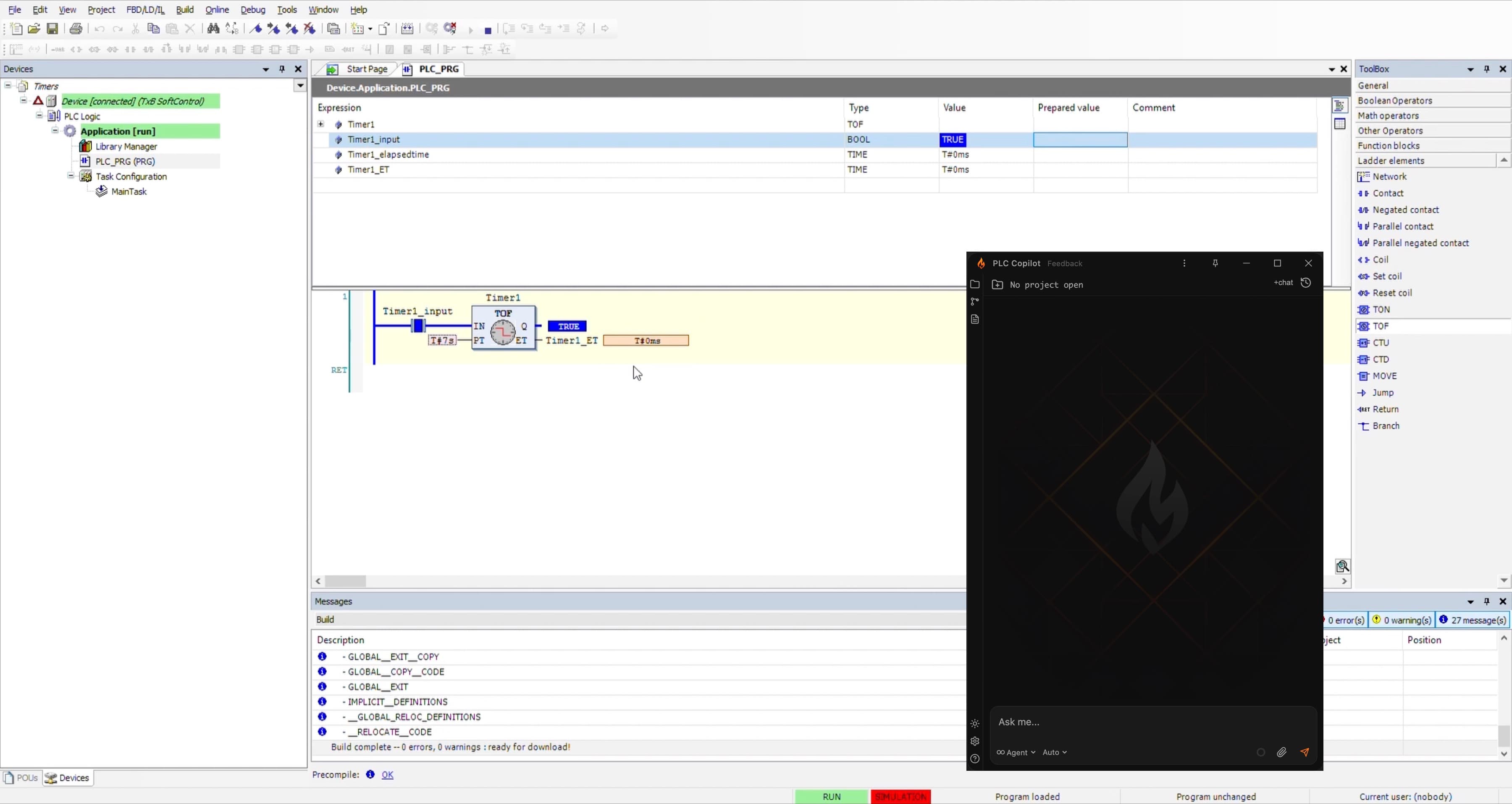Viewport: 1512px width, 804px height.
Task: Click zoom magnifier icon in ladder editor
Action: pyautogui.click(x=1342, y=566)
